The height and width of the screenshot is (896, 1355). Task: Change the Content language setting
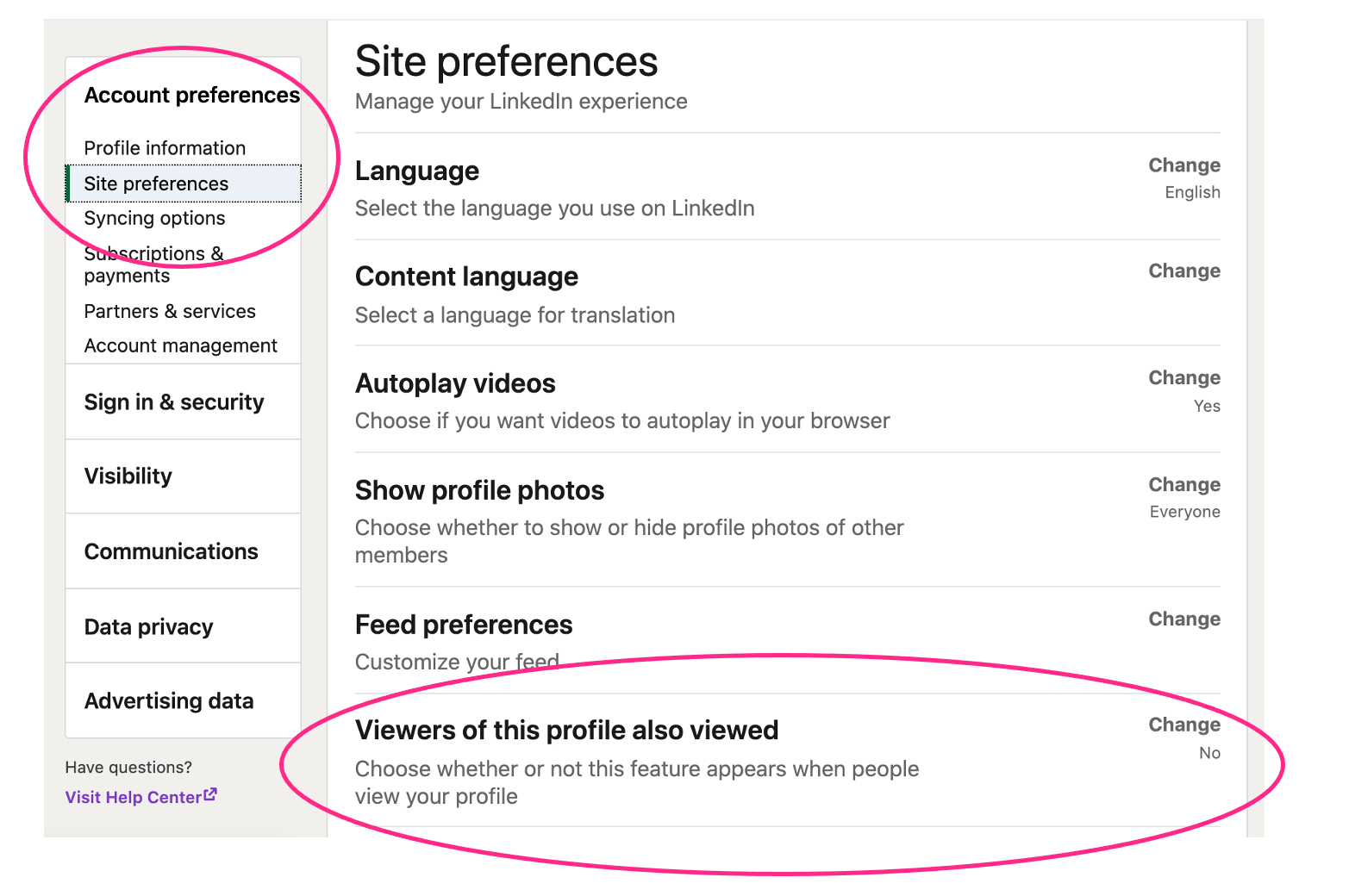[x=1184, y=271]
